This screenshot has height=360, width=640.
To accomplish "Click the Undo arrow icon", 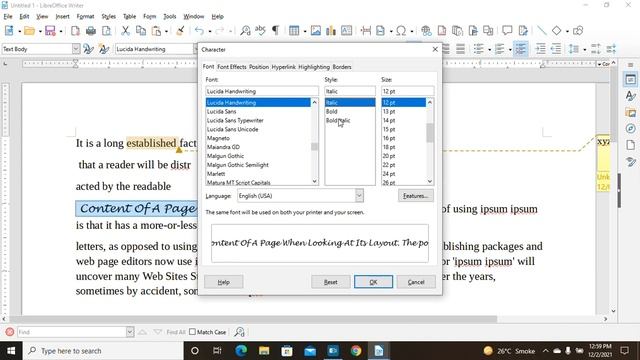I will [199, 31].
